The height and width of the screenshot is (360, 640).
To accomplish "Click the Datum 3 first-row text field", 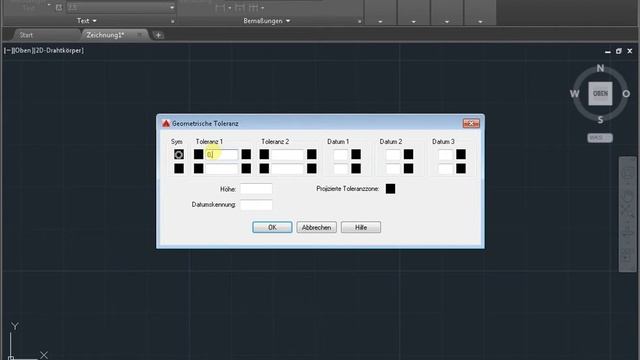I will click(x=446, y=154).
